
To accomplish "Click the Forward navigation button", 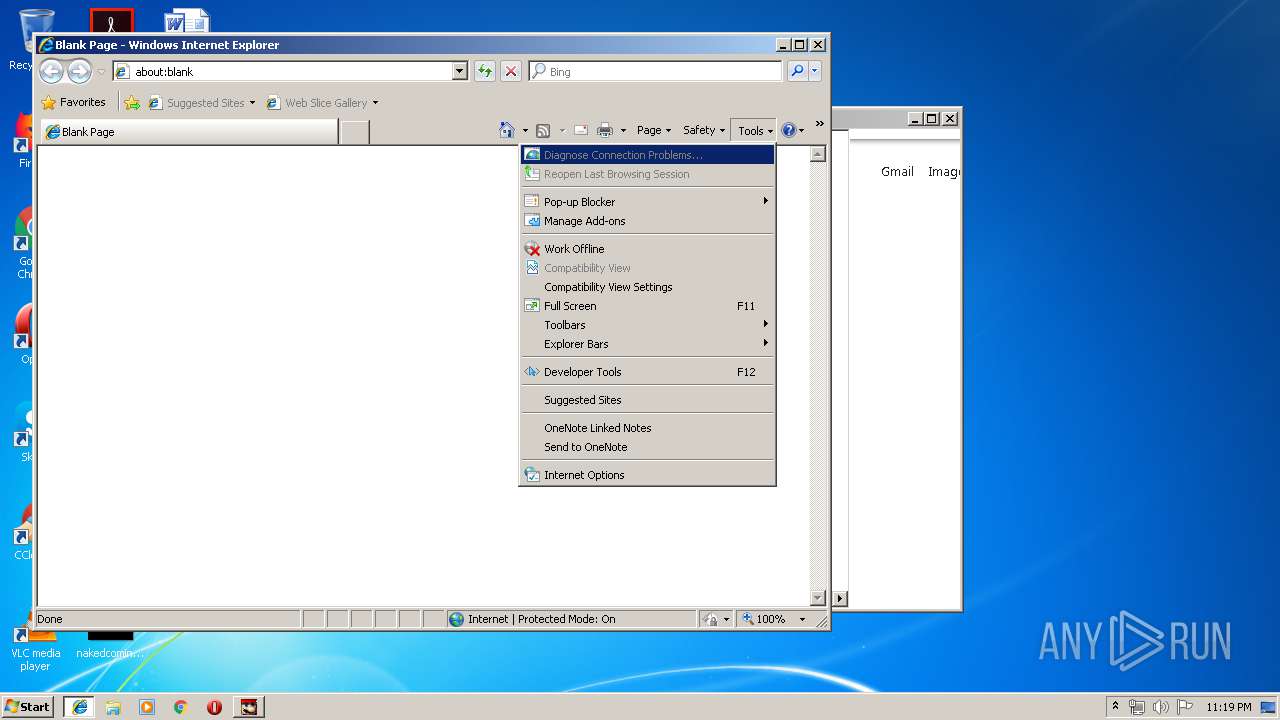I will (79, 71).
